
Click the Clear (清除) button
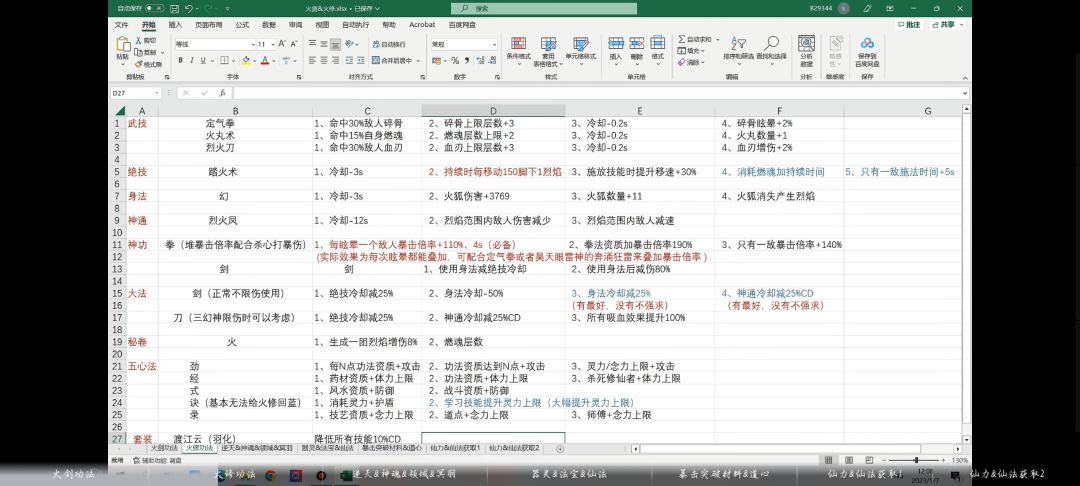(x=689, y=62)
